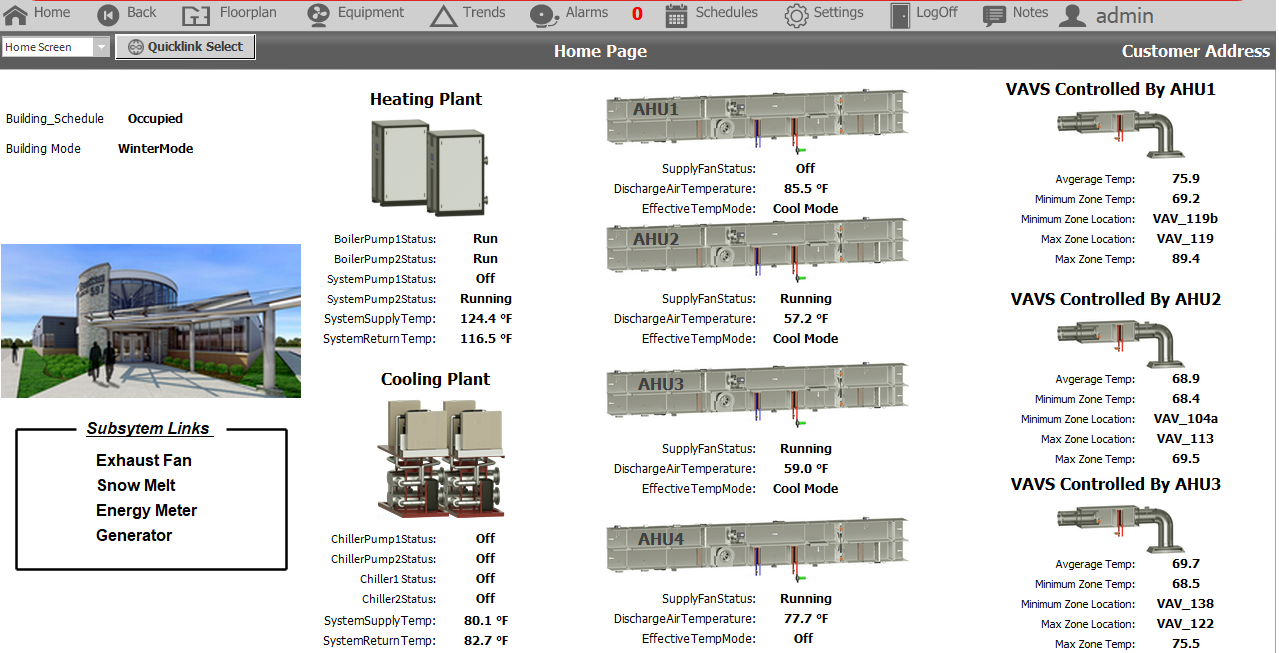Open the Schedules screen

pos(711,14)
